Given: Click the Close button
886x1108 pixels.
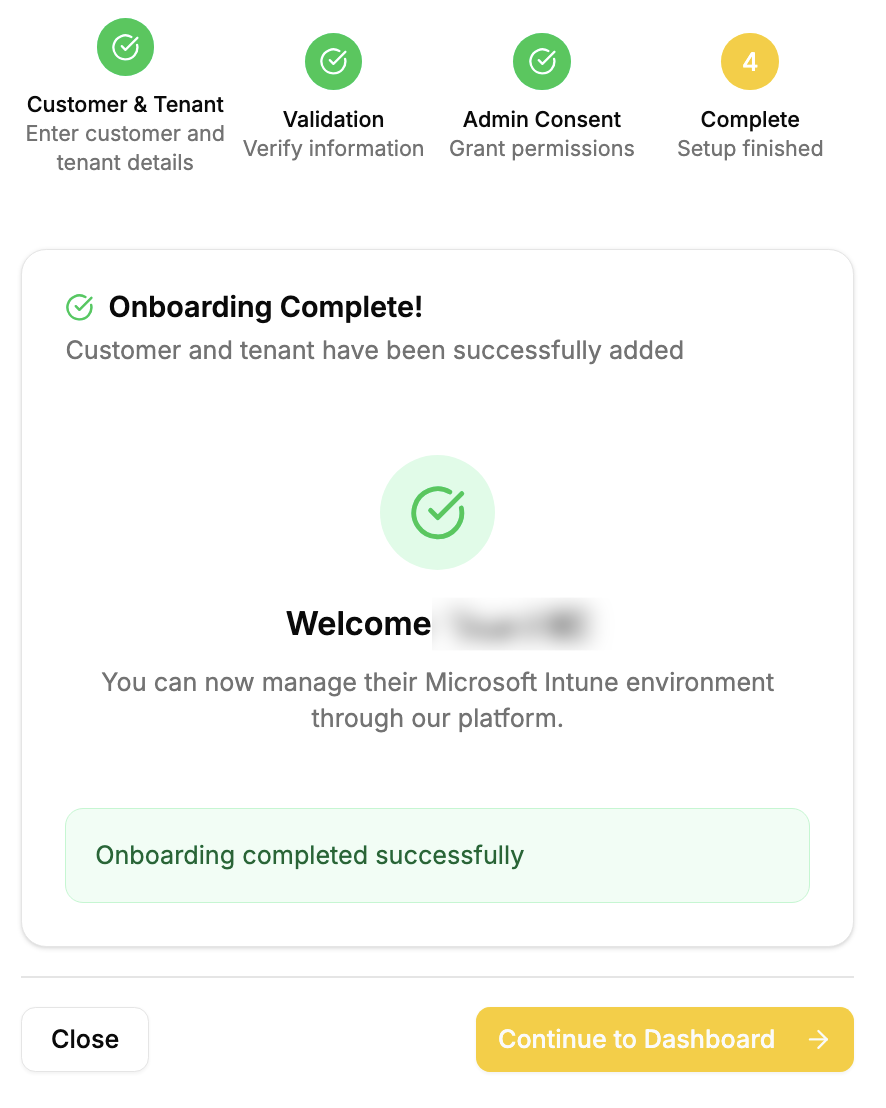Looking at the screenshot, I should click(x=85, y=1040).
